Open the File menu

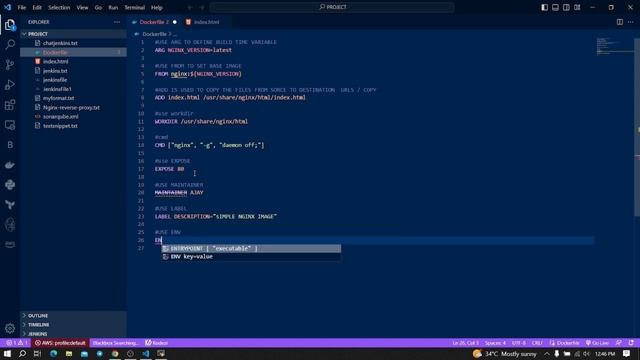coord(22,7)
